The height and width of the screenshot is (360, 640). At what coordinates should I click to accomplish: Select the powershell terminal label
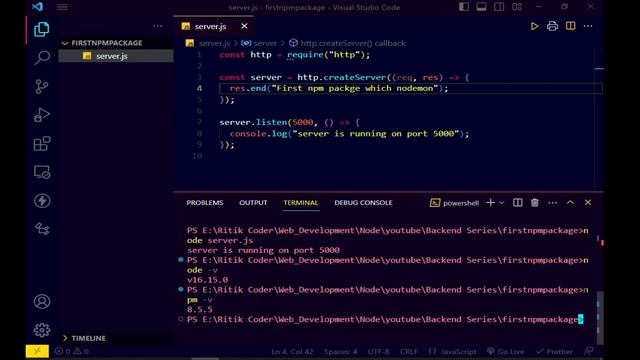[x=455, y=203]
